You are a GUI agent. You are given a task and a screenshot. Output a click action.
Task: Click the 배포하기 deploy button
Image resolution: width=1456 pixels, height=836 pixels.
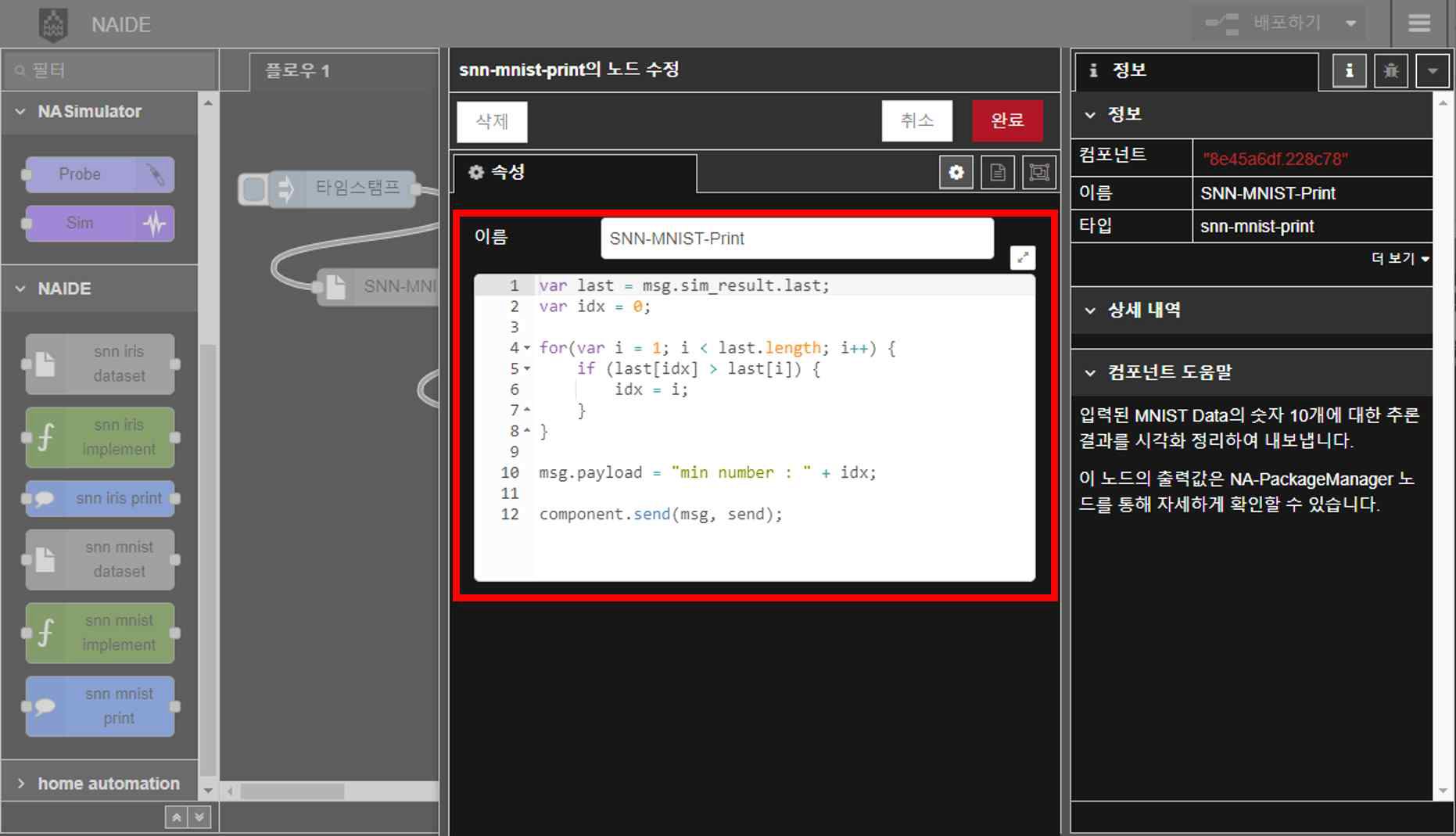1262,23
